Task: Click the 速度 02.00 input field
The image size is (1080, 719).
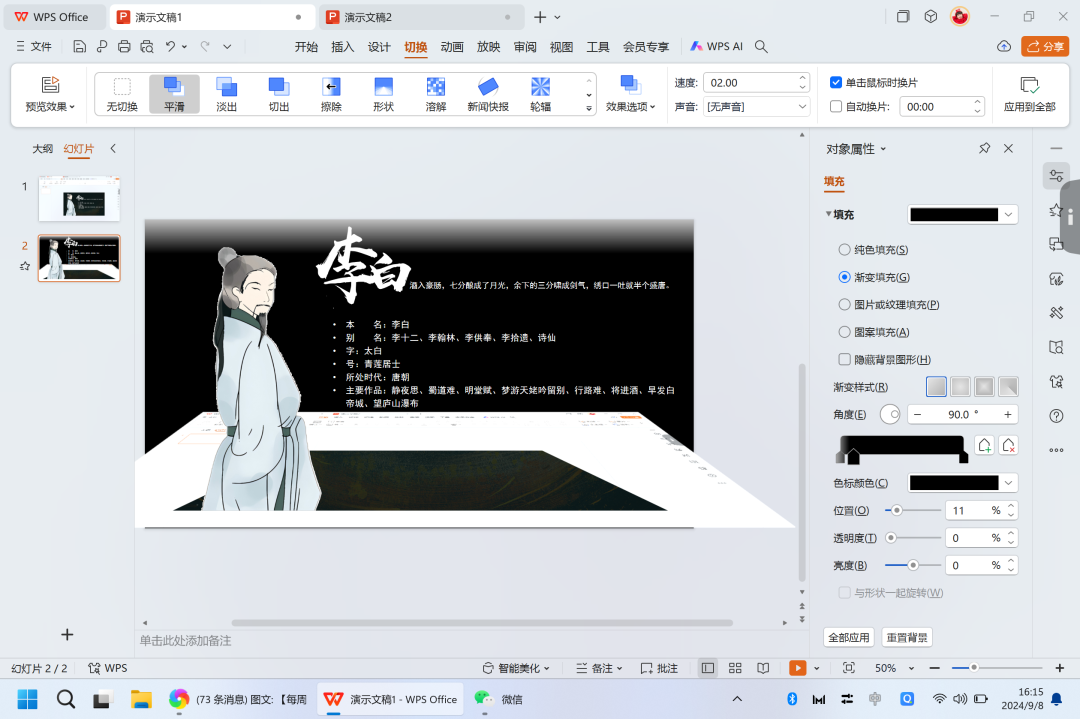Action: [x=751, y=83]
